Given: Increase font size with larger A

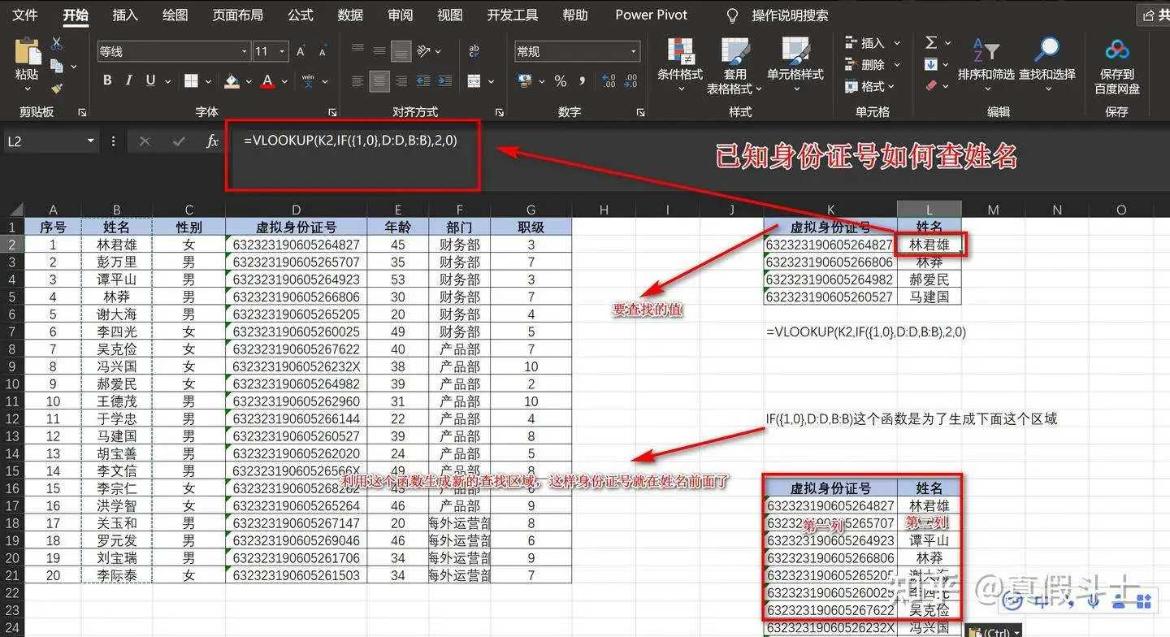Looking at the screenshot, I should point(301,51).
